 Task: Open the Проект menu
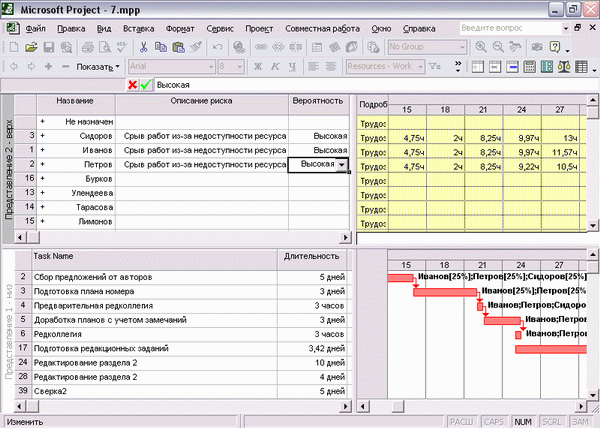[259, 29]
